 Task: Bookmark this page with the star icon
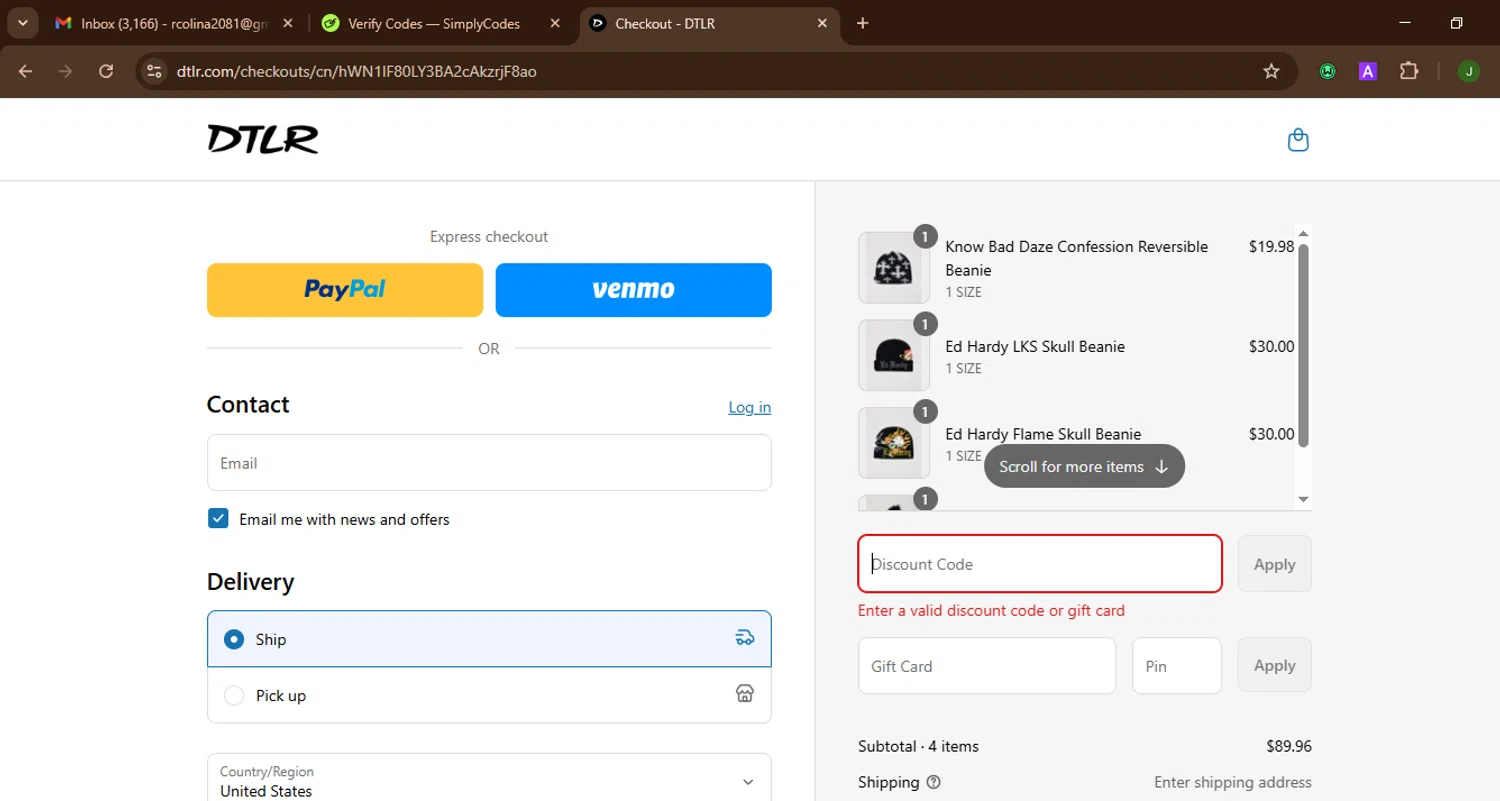coord(1271,71)
